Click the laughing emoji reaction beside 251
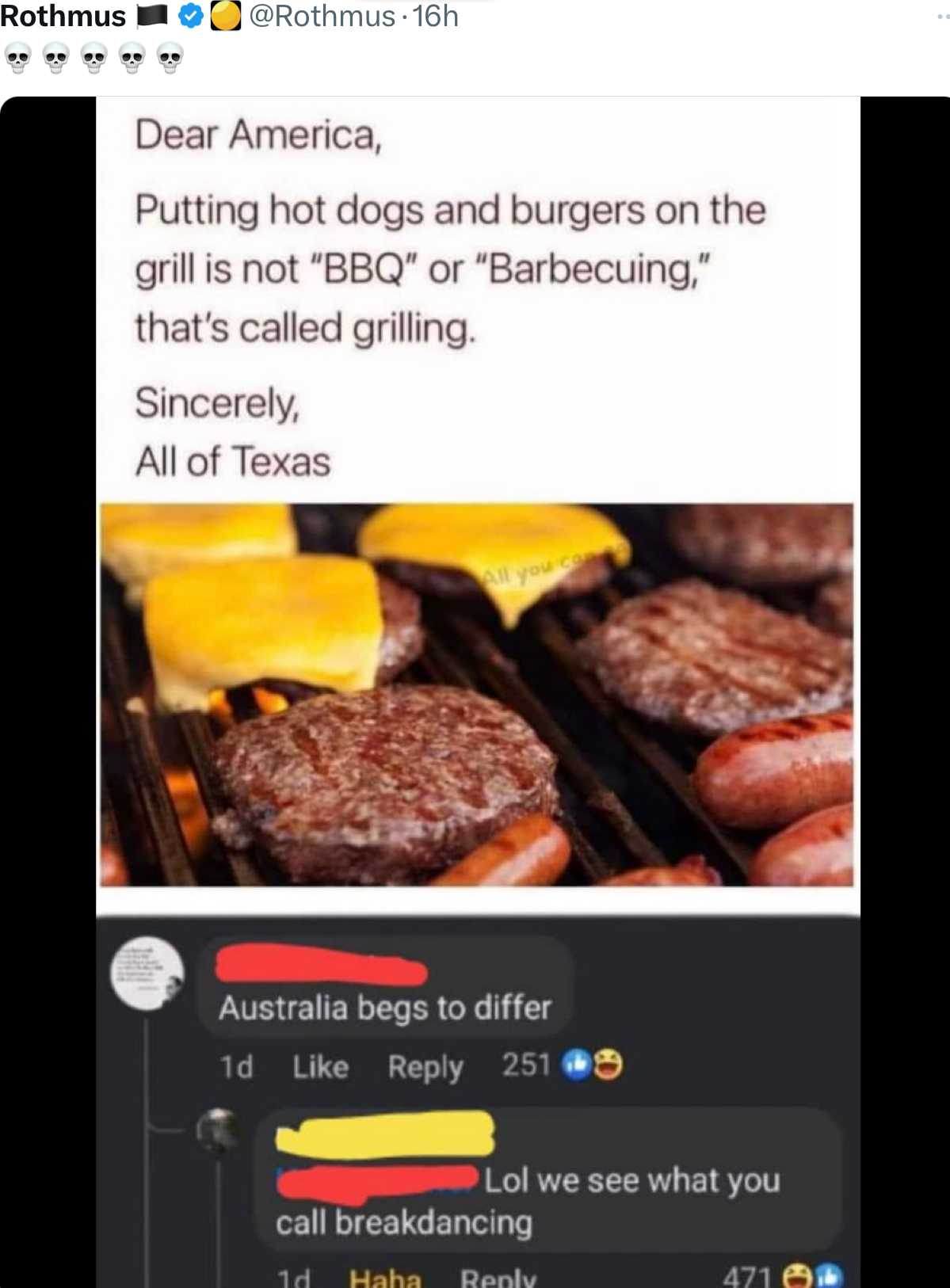The width and height of the screenshot is (950, 1288). pyautogui.click(x=608, y=1065)
